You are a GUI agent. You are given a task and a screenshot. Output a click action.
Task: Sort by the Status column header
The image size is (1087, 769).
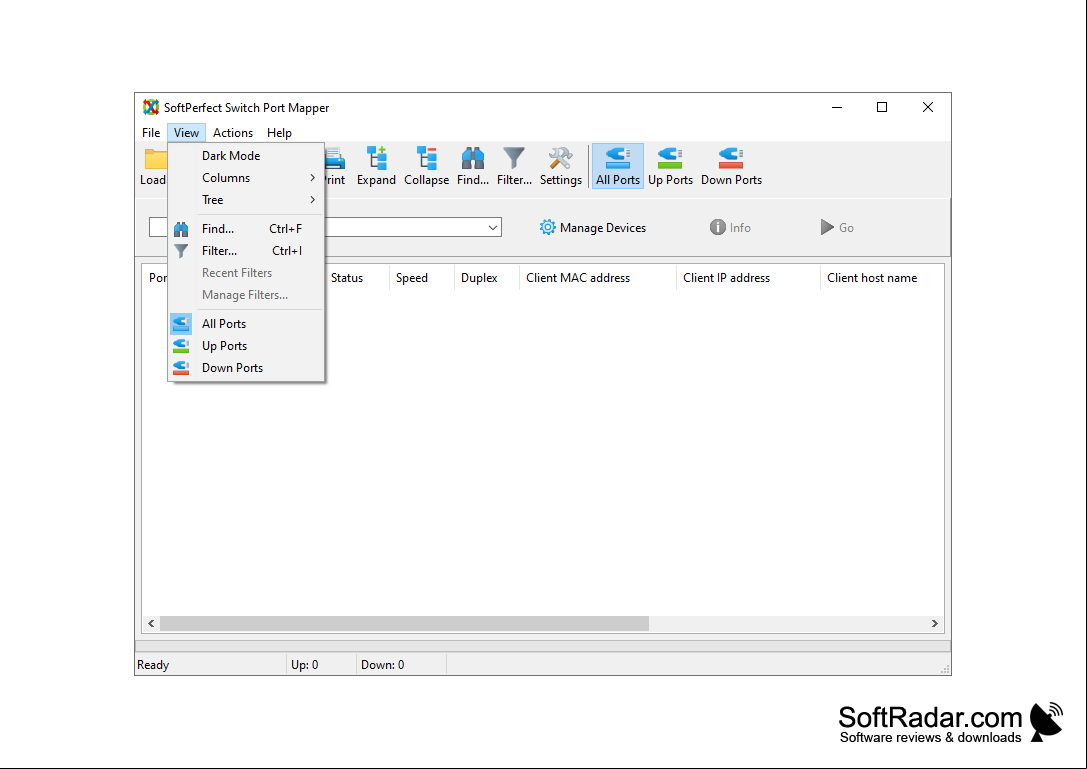pyautogui.click(x=356, y=278)
